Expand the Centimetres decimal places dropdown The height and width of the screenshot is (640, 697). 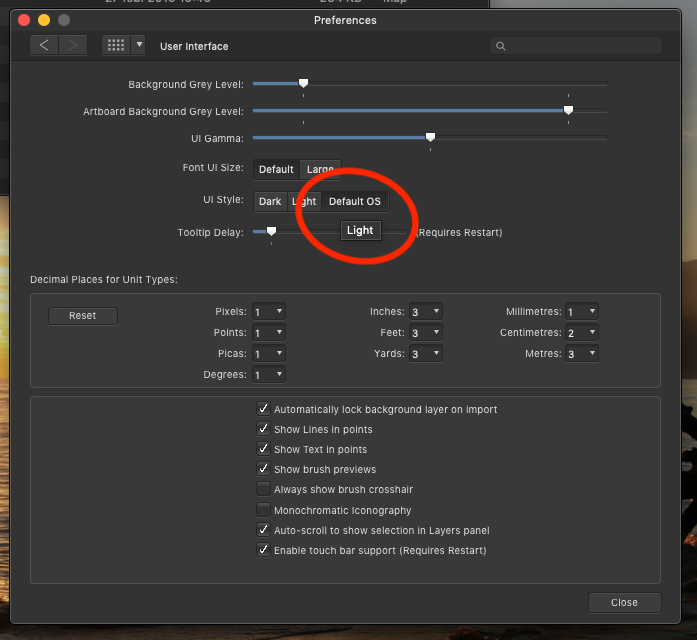click(582, 333)
